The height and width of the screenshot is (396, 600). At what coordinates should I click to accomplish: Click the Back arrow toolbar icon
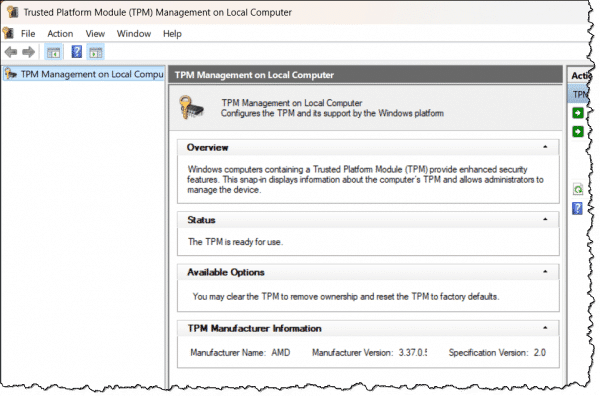pos(11,52)
